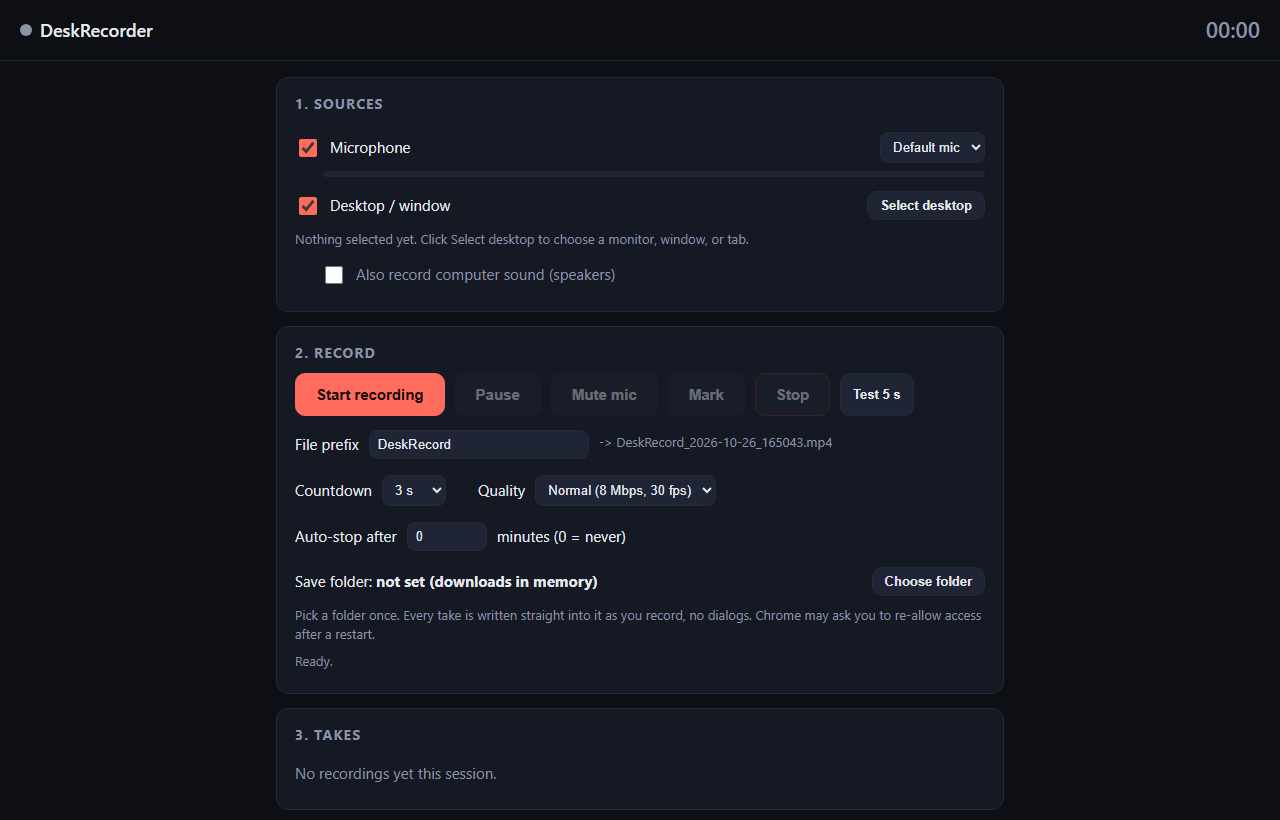Image resolution: width=1280 pixels, height=820 pixels.
Task: Click the DeskRecorder app title
Action: click(96, 31)
